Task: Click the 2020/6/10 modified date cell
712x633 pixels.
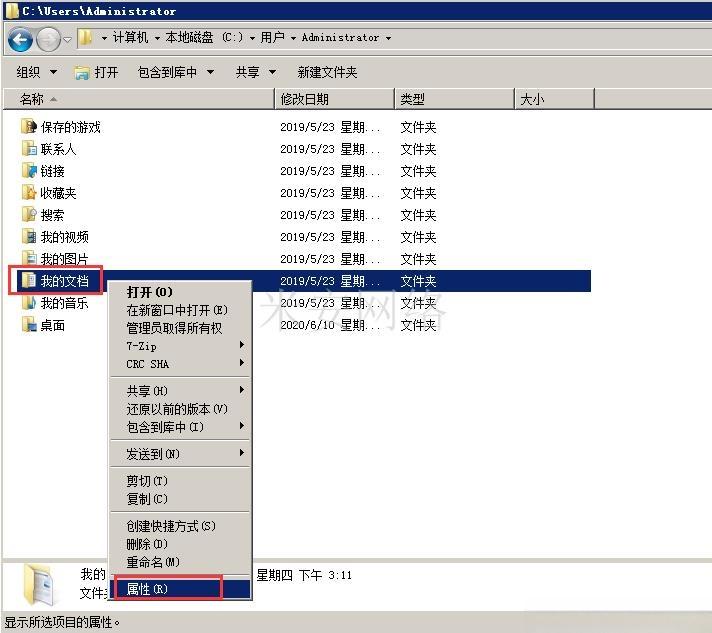Action: click(x=330, y=325)
